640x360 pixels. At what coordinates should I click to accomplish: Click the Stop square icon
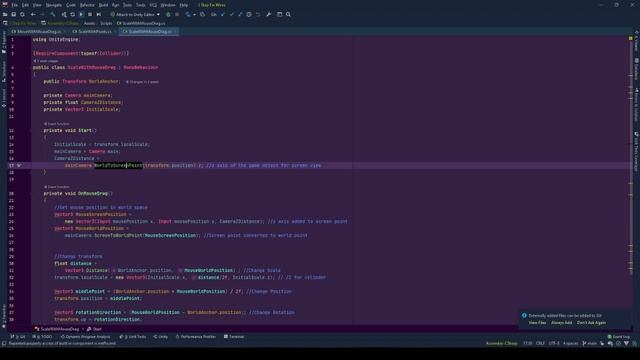tap(90, 14)
